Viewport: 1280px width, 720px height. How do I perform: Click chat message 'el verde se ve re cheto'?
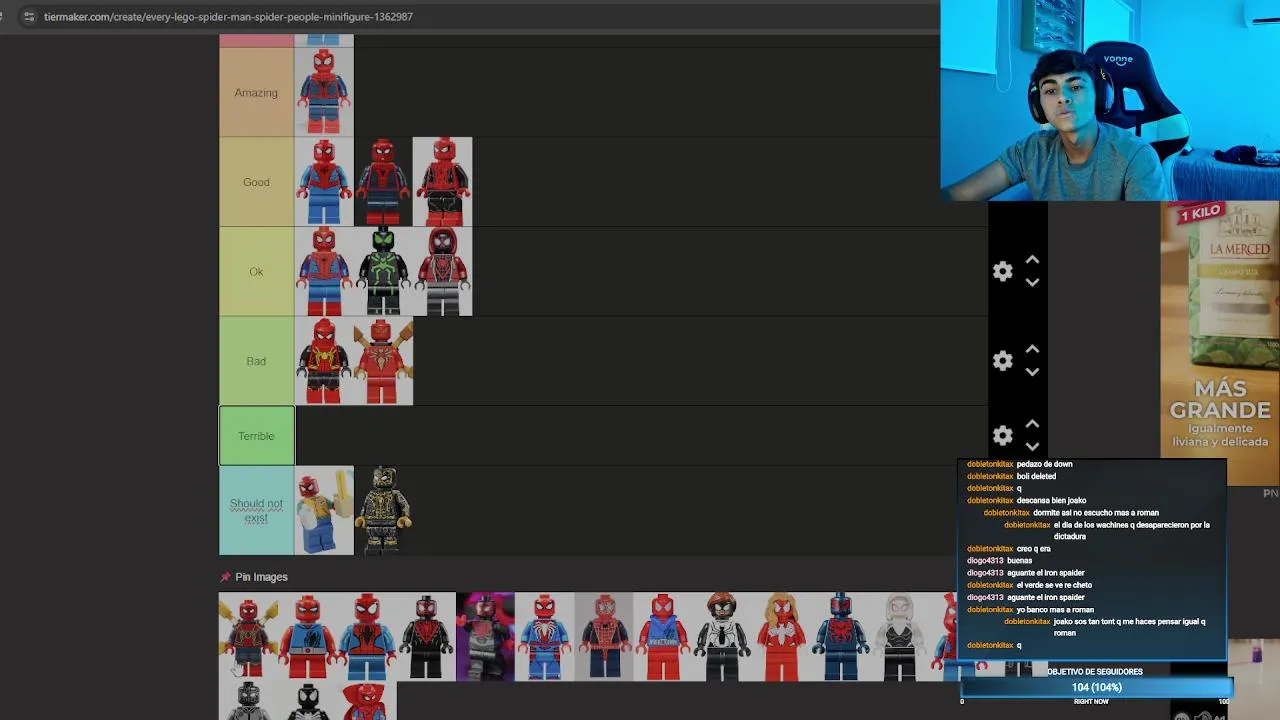point(1054,585)
